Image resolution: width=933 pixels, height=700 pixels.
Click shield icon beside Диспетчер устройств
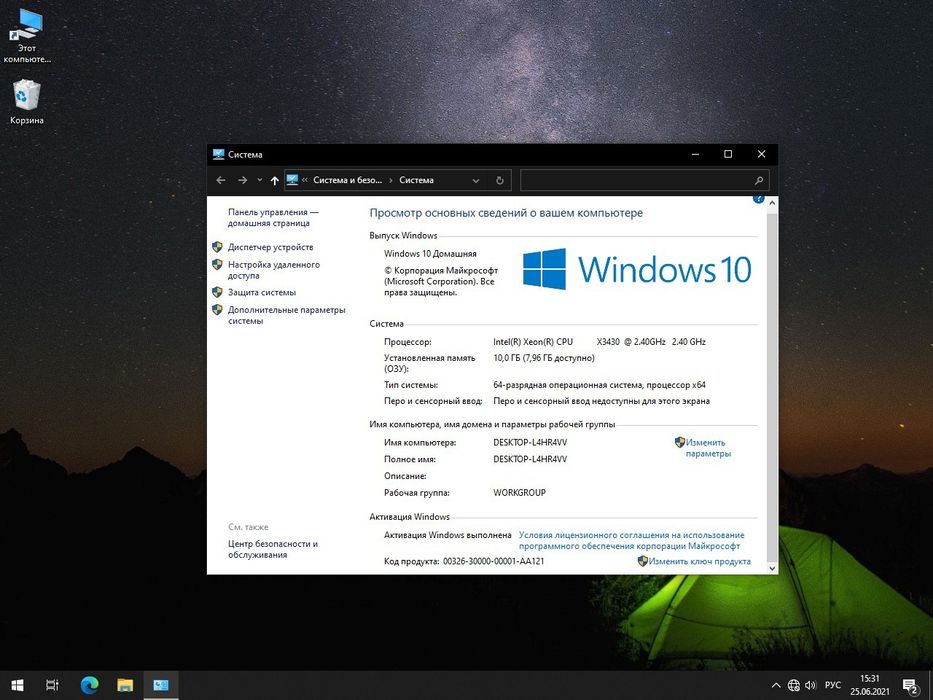(x=217, y=247)
